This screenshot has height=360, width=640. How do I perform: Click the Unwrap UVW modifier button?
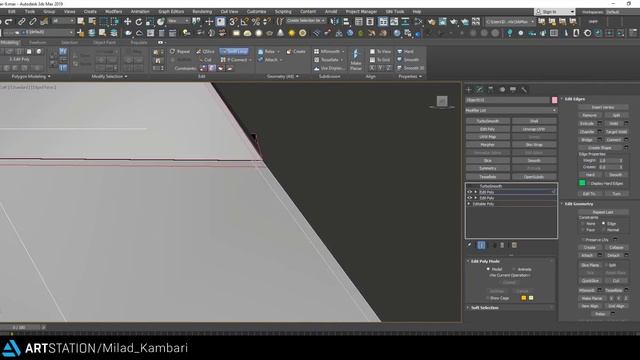tap(534, 129)
